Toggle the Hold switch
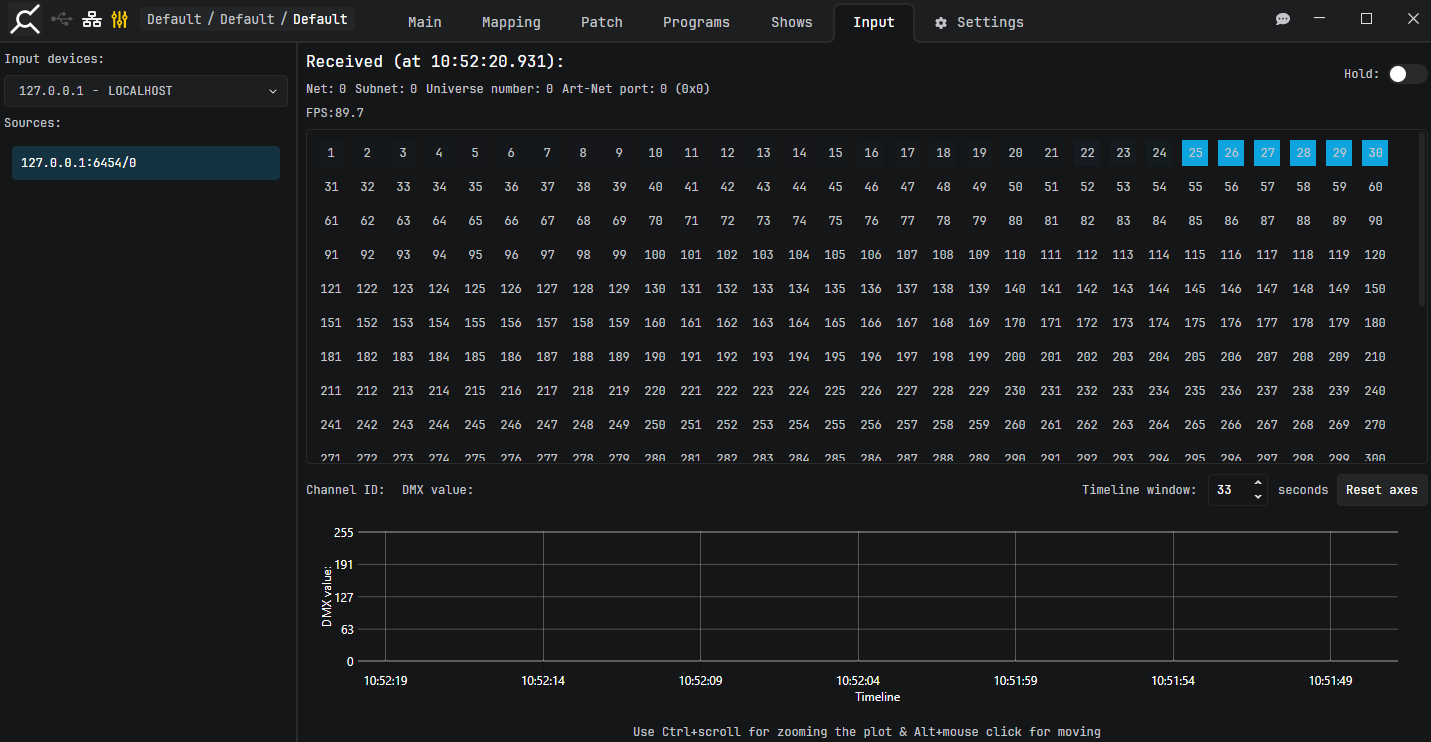Viewport: 1431px width, 742px height. [1407, 74]
